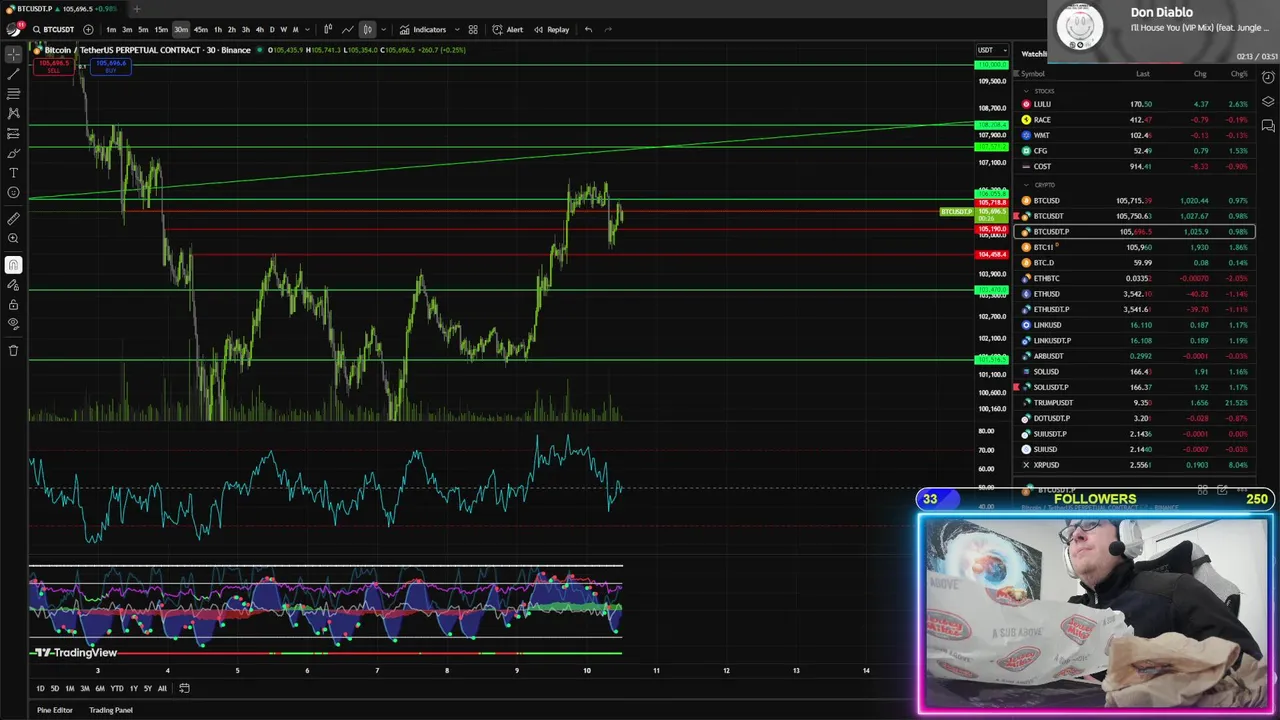The image size is (1280, 720).
Task: Select the ruler measure tool
Action: click(x=13, y=218)
